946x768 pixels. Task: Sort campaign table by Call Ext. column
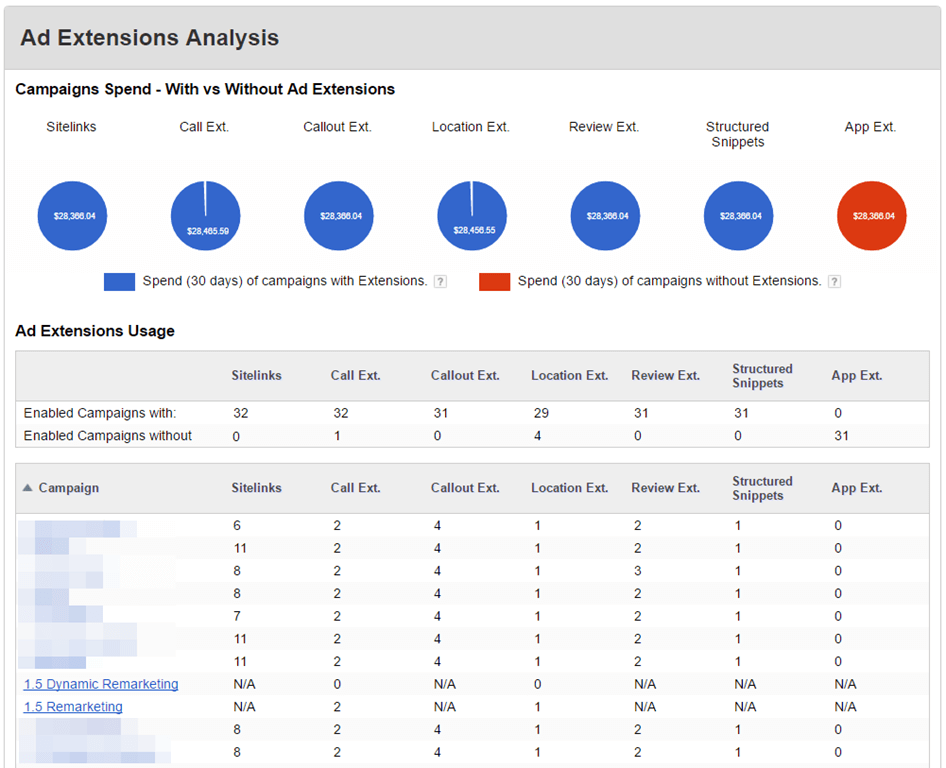click(x=356, y=488)
